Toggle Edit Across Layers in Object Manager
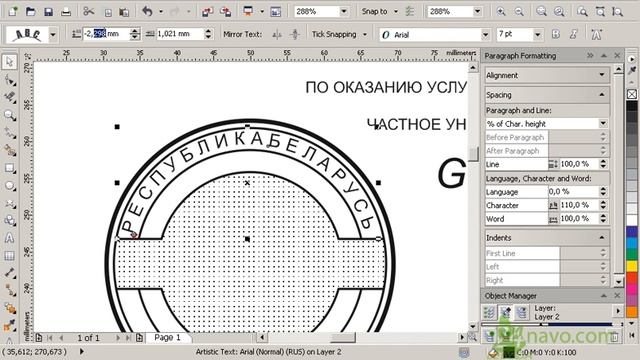 click(x=506, y=312)
